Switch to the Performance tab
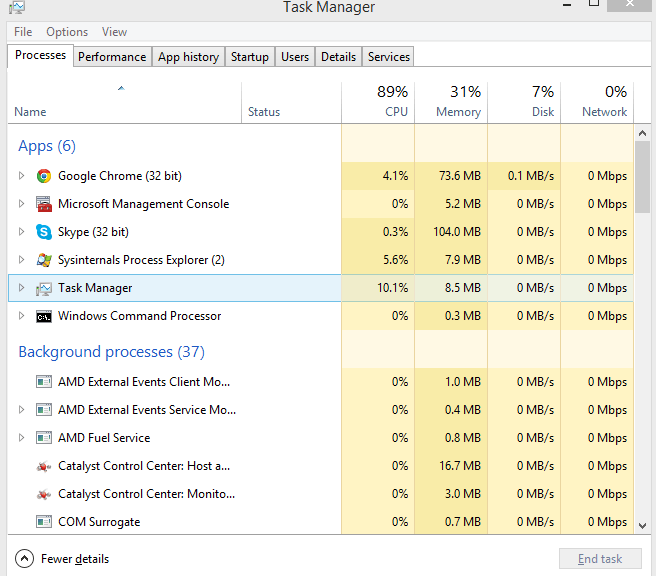This screenshot has height=576, width=656. [x=112, y=56]
